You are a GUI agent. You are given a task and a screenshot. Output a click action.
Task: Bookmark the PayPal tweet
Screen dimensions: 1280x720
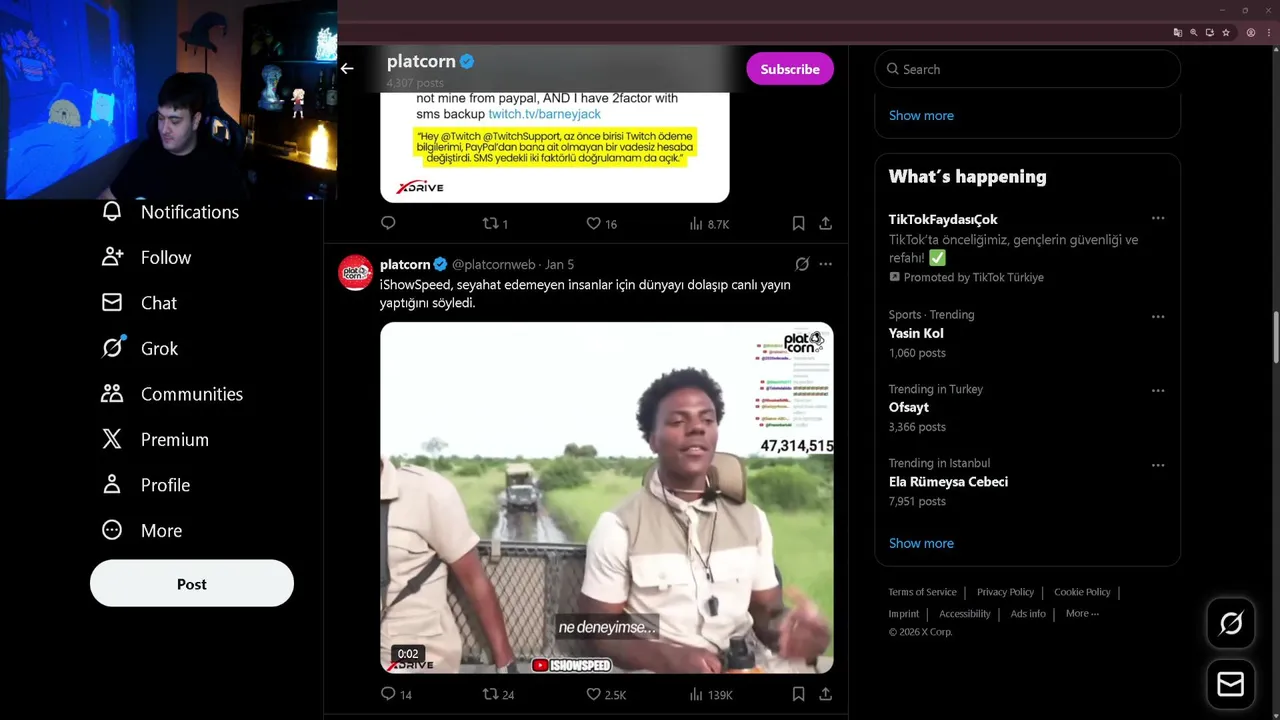[x=798, y=223]
